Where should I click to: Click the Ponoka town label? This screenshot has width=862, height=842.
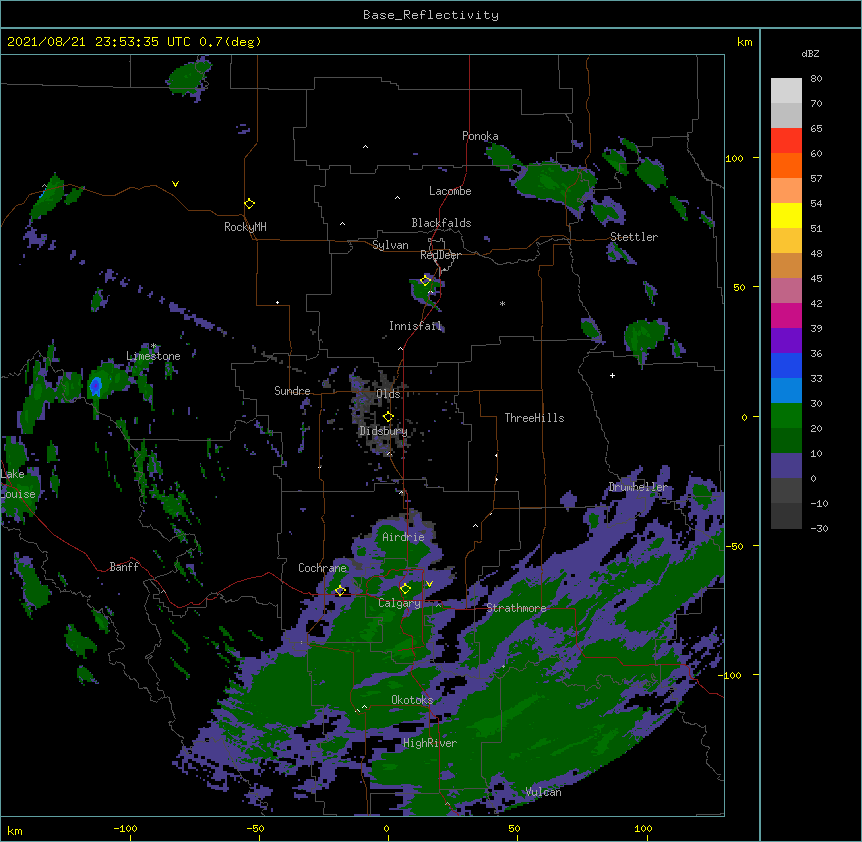(480, 136)
